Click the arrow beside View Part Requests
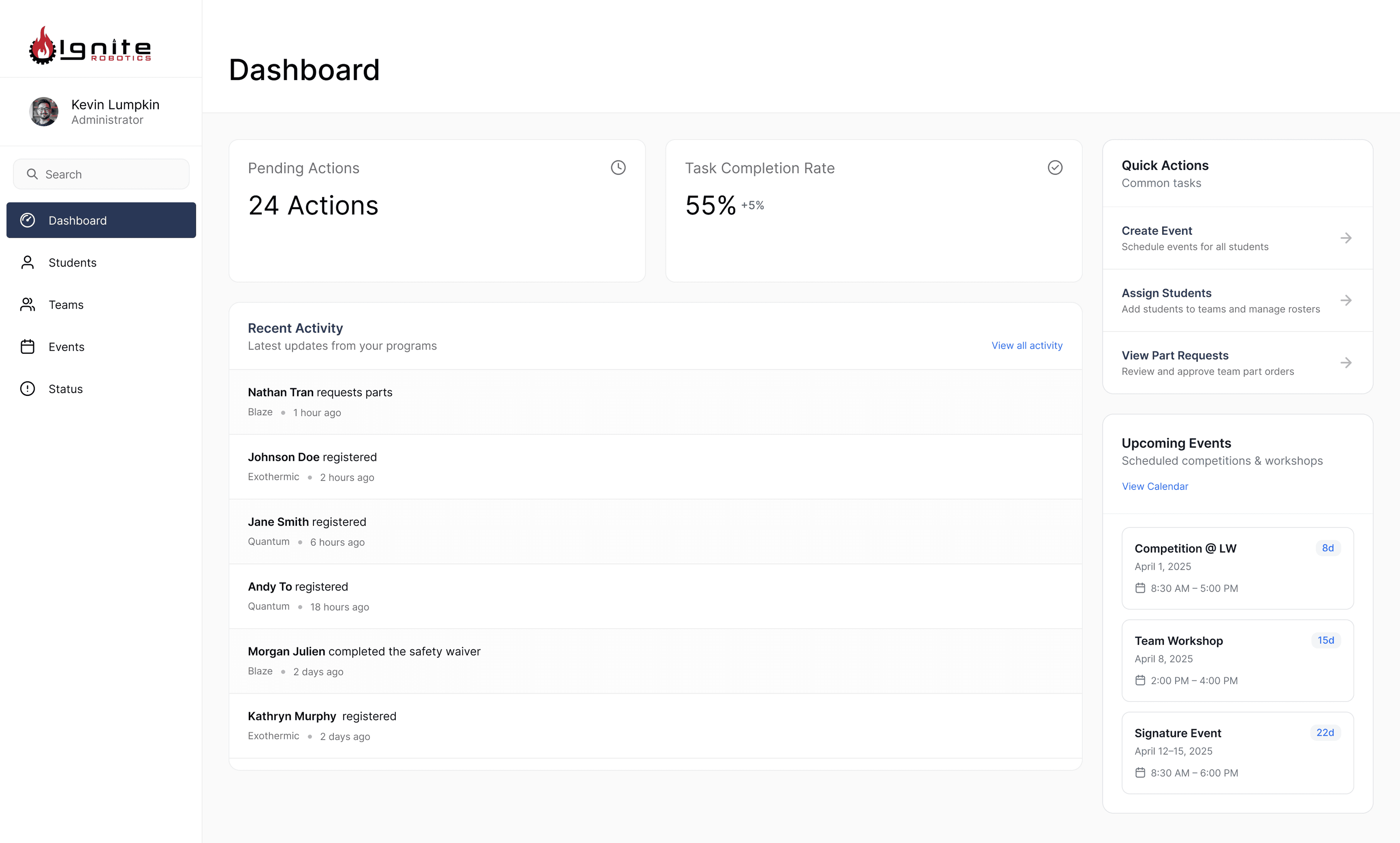The image size is (1400, 843). tap(1346, 363)
